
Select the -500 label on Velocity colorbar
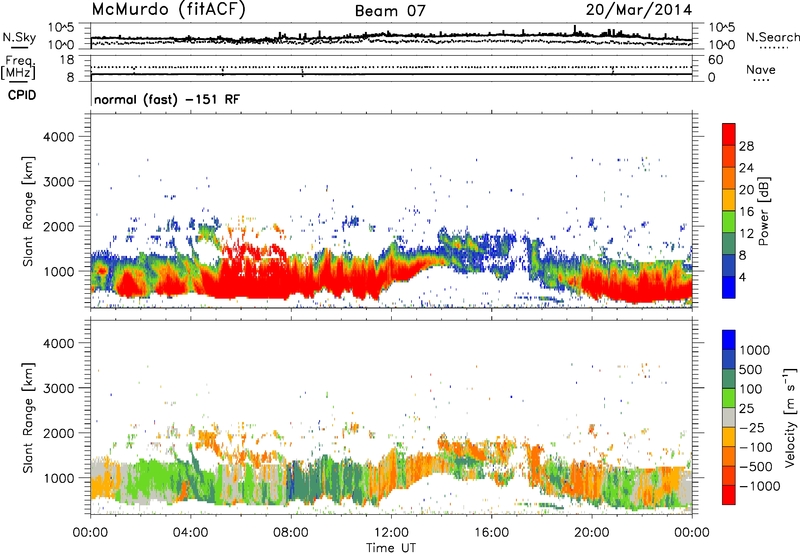(757, 466)
